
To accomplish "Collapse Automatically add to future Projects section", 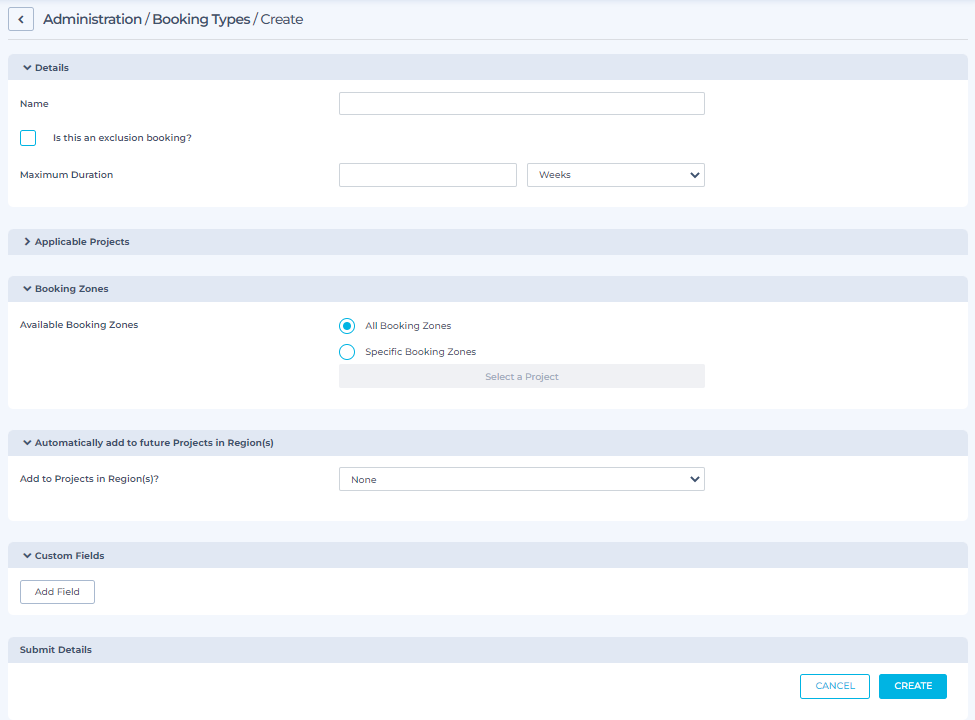I will [27, 443].
